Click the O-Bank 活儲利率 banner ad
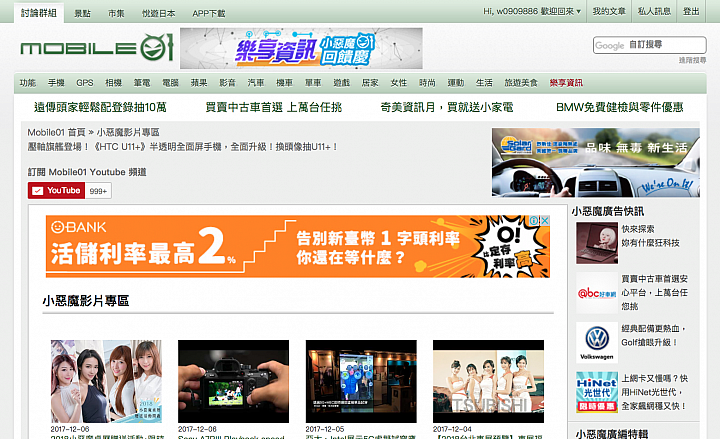720x439 pixels. click(x=298, y=247)
